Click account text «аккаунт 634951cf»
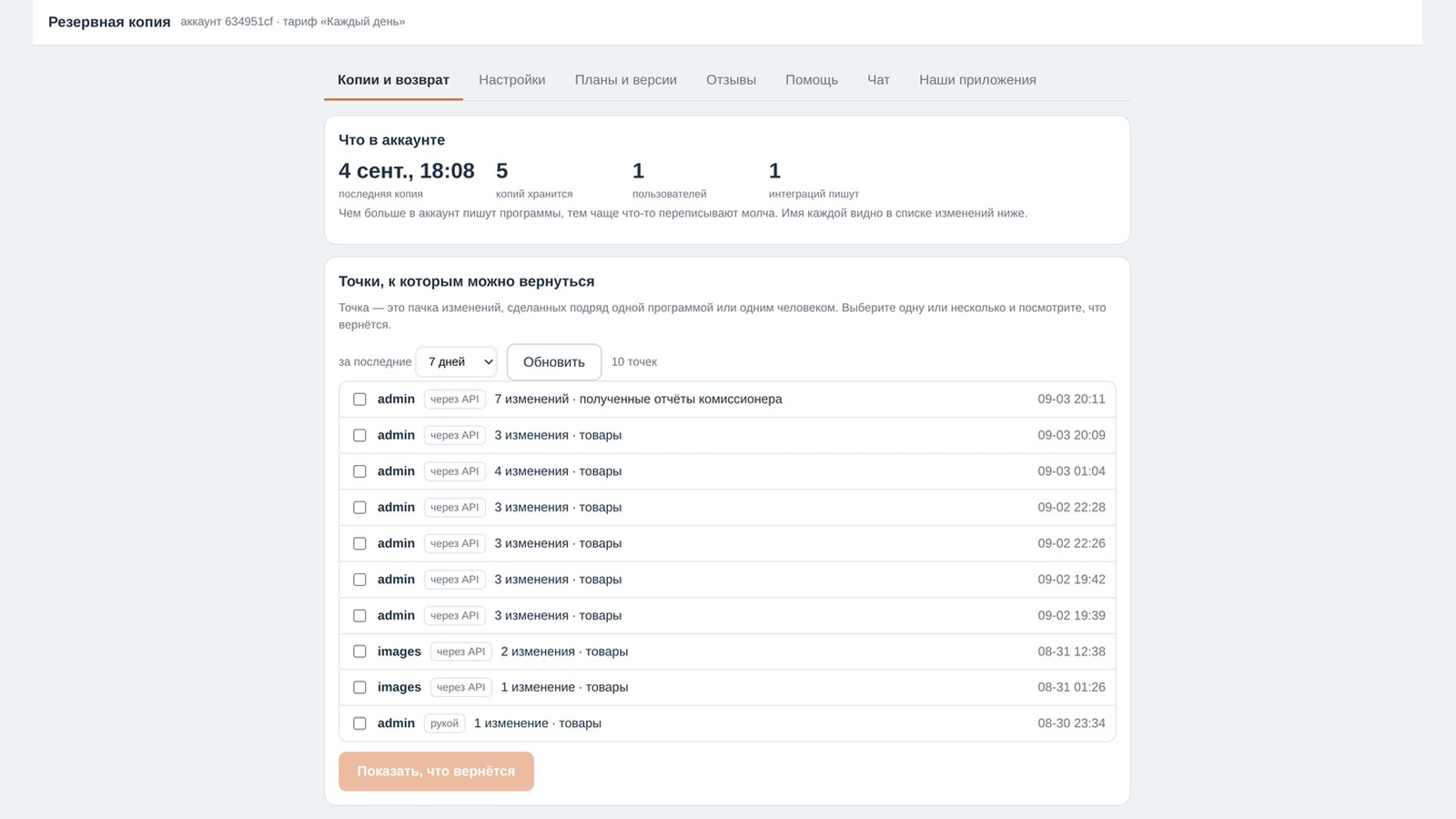 [x=227, y=22]
